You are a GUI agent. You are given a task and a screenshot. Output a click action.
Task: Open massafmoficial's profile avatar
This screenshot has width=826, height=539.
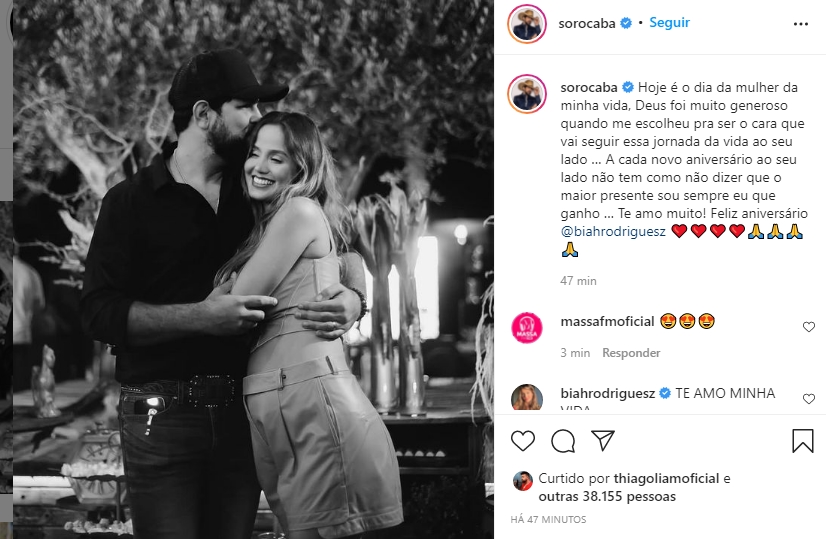526,328
